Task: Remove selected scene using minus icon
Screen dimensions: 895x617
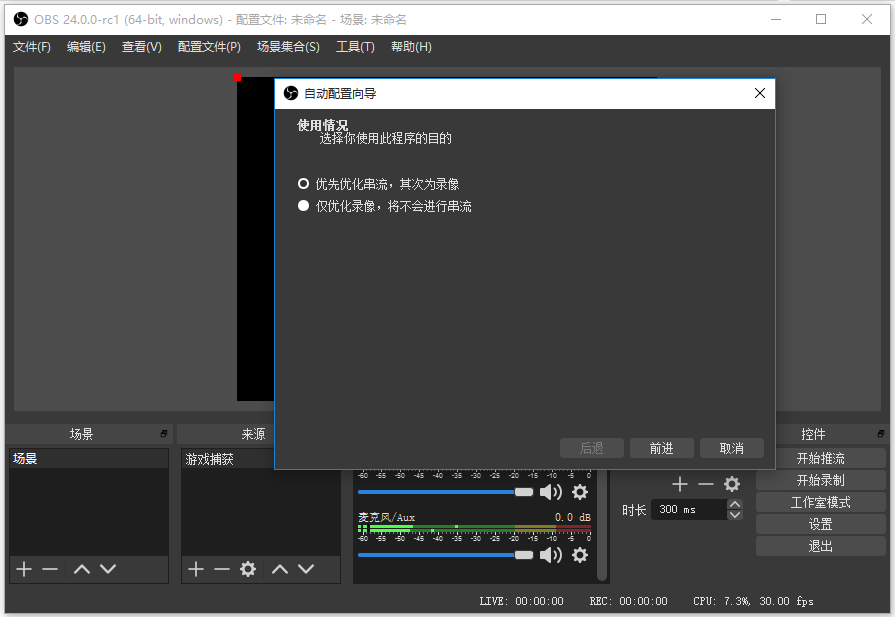Action: tap(50, 569)
